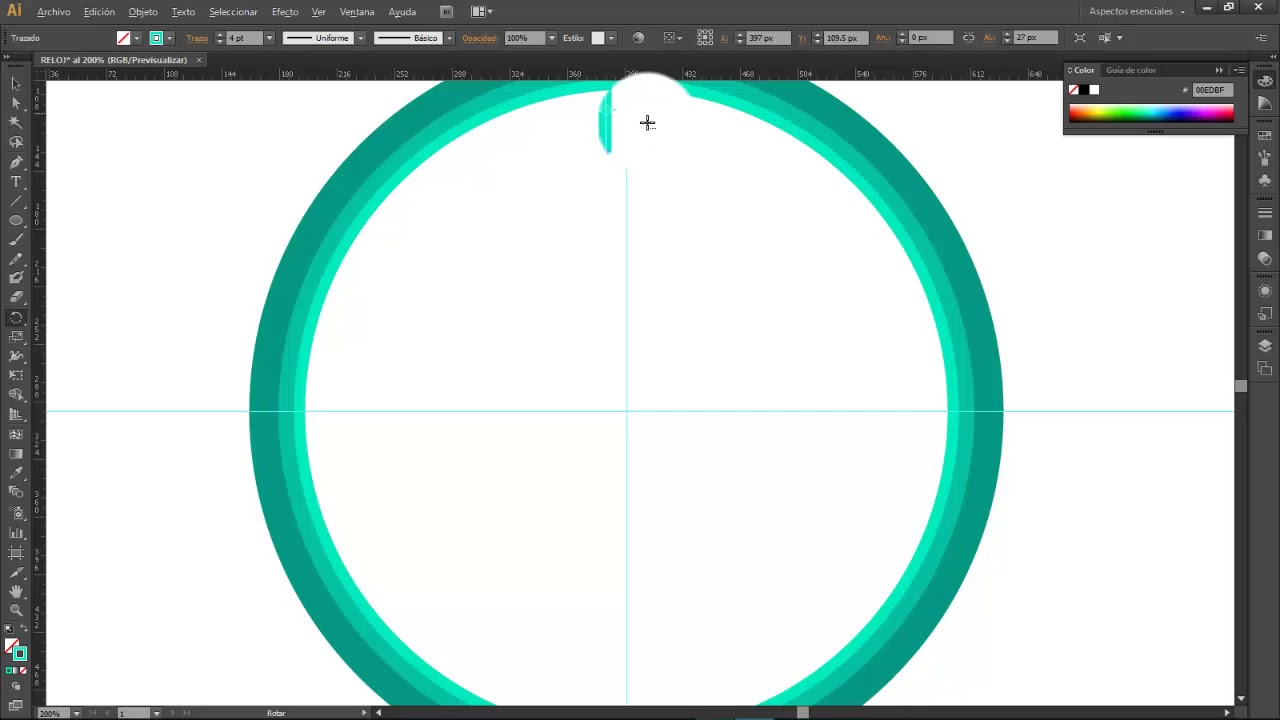Open the arrange documents layout dropdown
Screen dimensions: 1280x720
482,12
